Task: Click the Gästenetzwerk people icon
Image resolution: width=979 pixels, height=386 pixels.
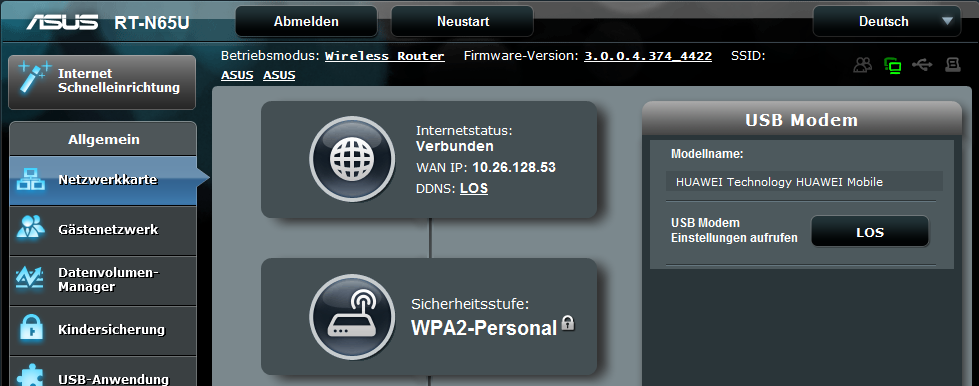Action: 30,227
